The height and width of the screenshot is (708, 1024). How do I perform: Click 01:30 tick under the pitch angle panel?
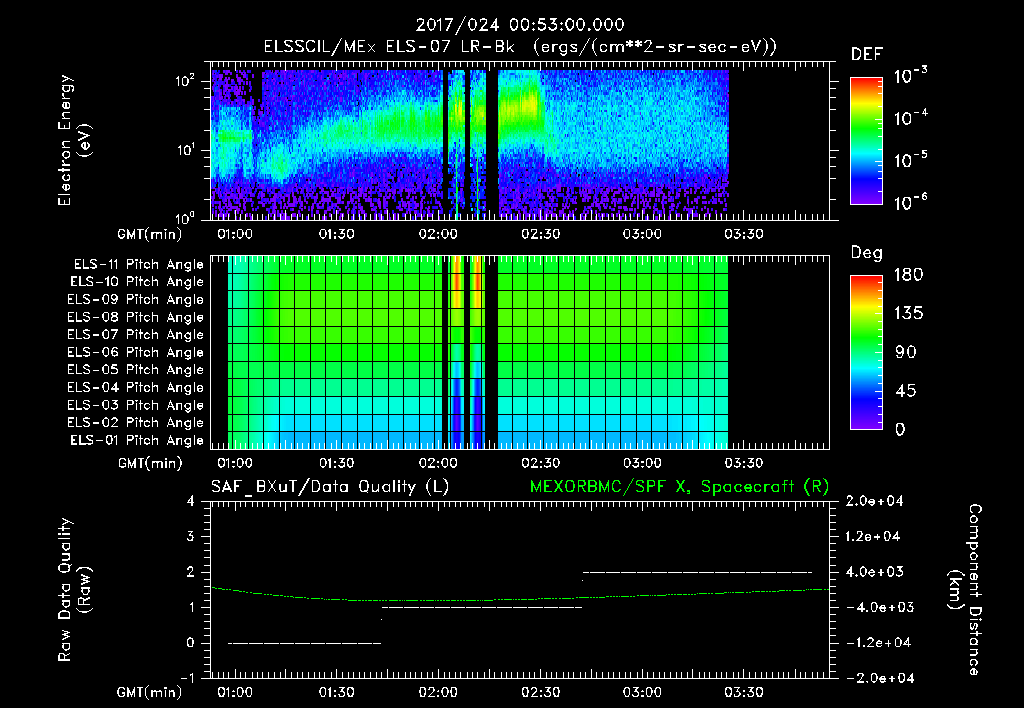coord(336,464)
